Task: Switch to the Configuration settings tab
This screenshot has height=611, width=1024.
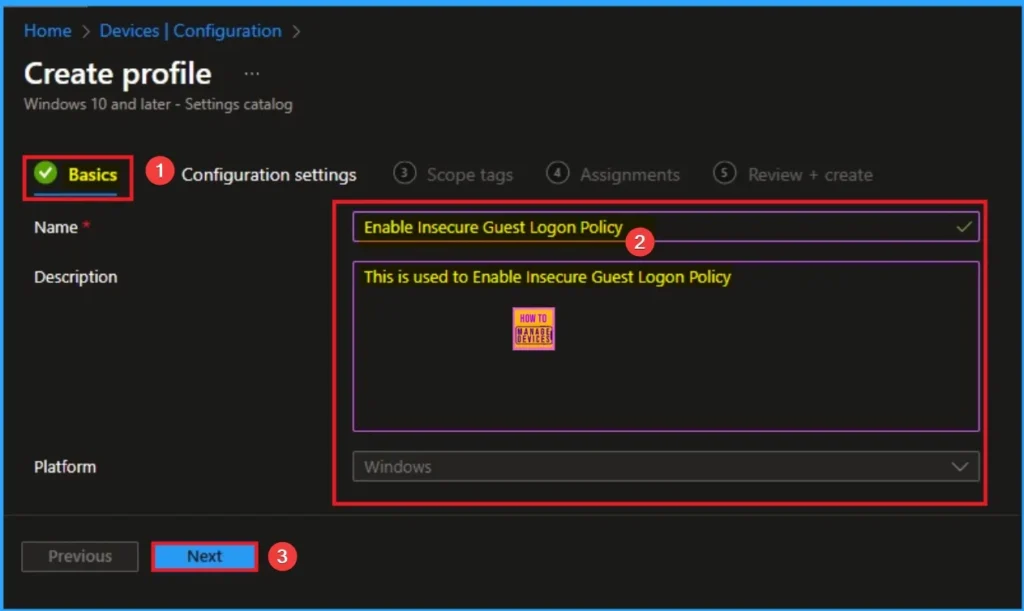Action: [268, 175]
